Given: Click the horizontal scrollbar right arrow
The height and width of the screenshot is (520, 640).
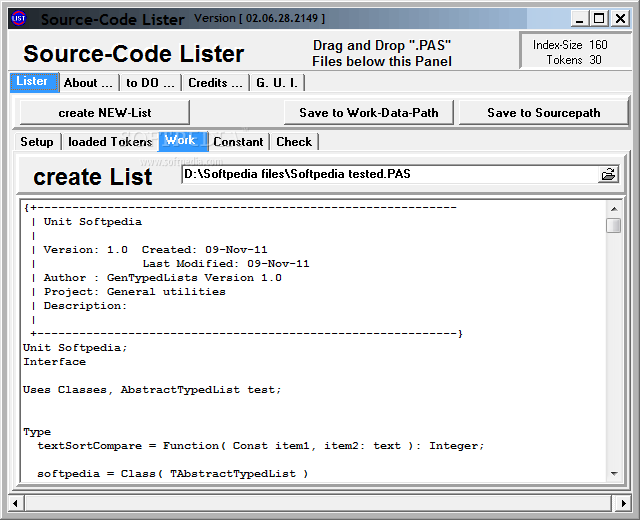Looking at the screenshot, I should [623, 503].
